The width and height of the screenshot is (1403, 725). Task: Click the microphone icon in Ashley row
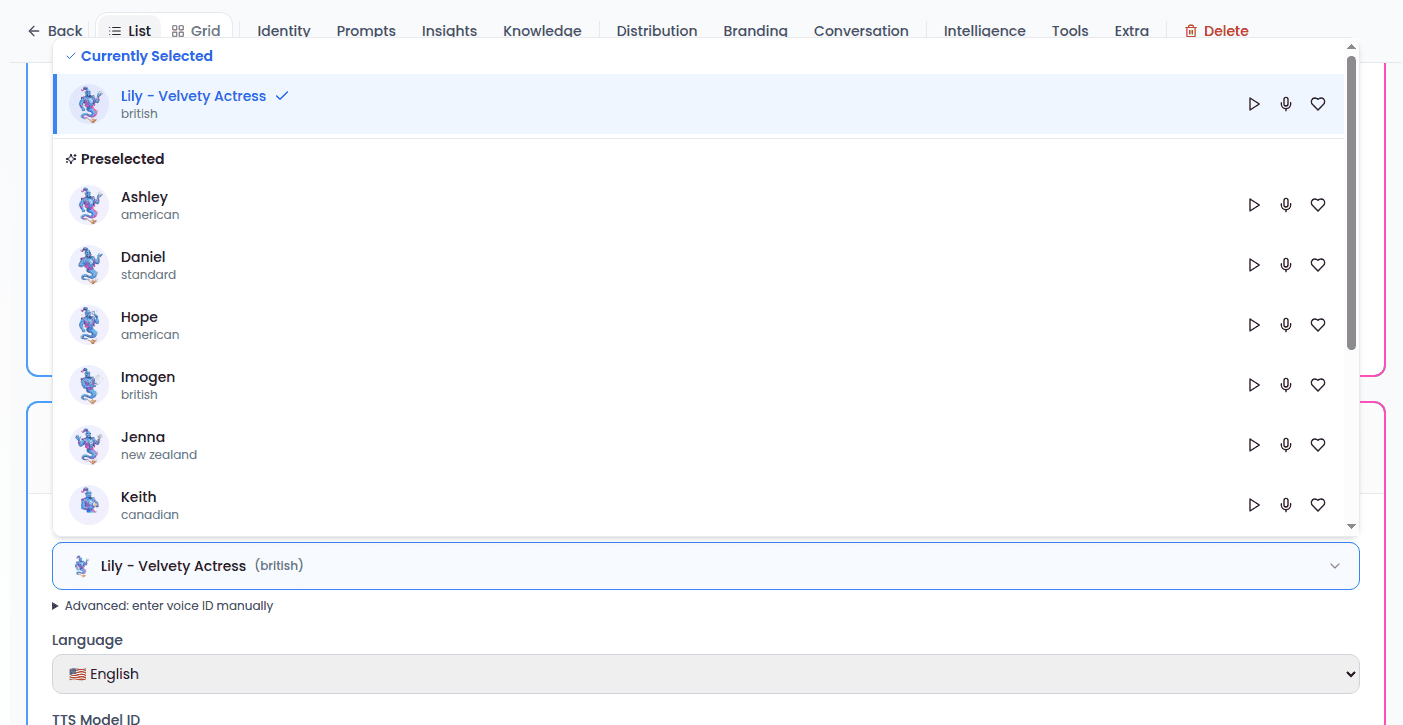(1286, 205)
